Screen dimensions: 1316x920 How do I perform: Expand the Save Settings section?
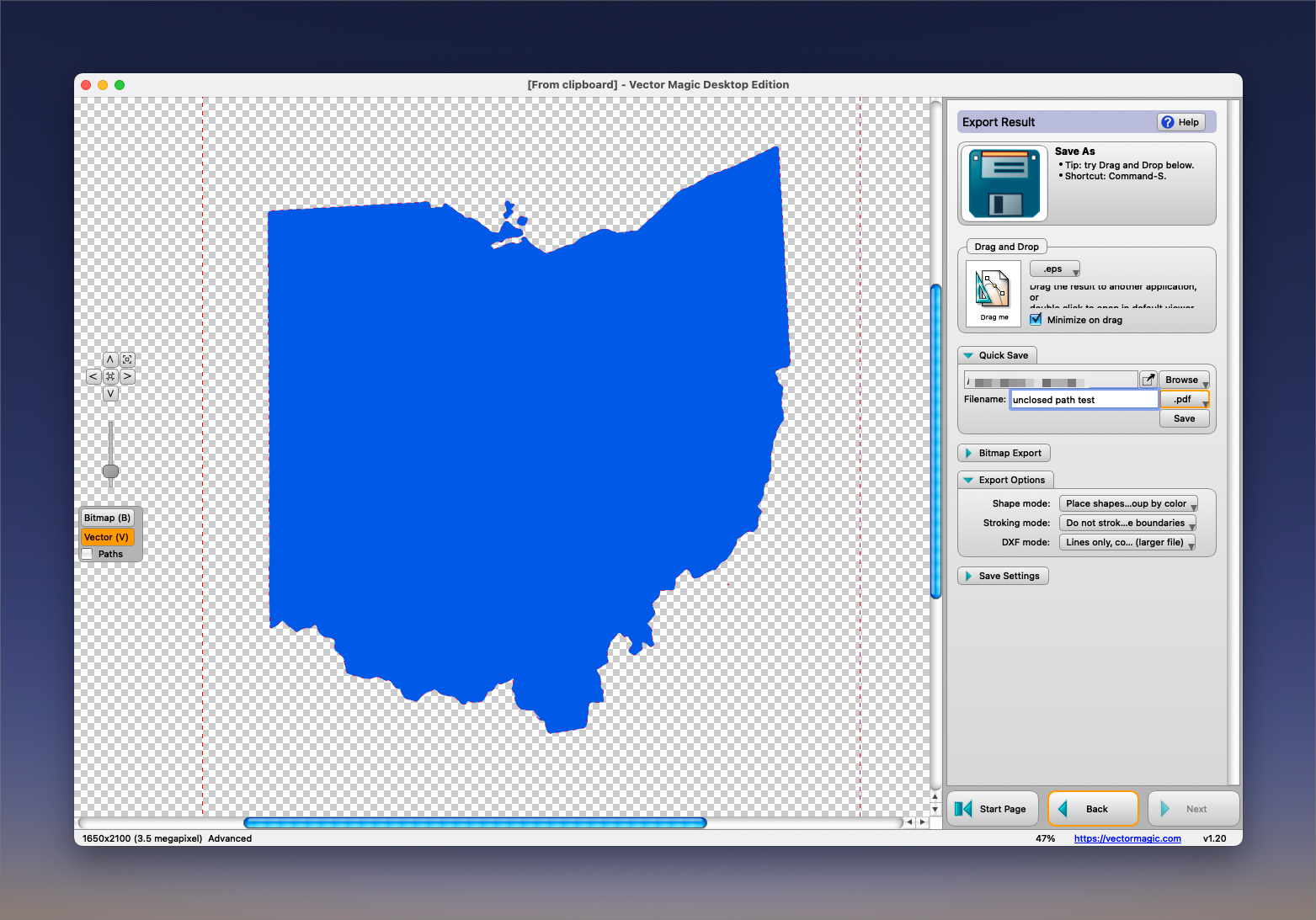point(1003,576)
